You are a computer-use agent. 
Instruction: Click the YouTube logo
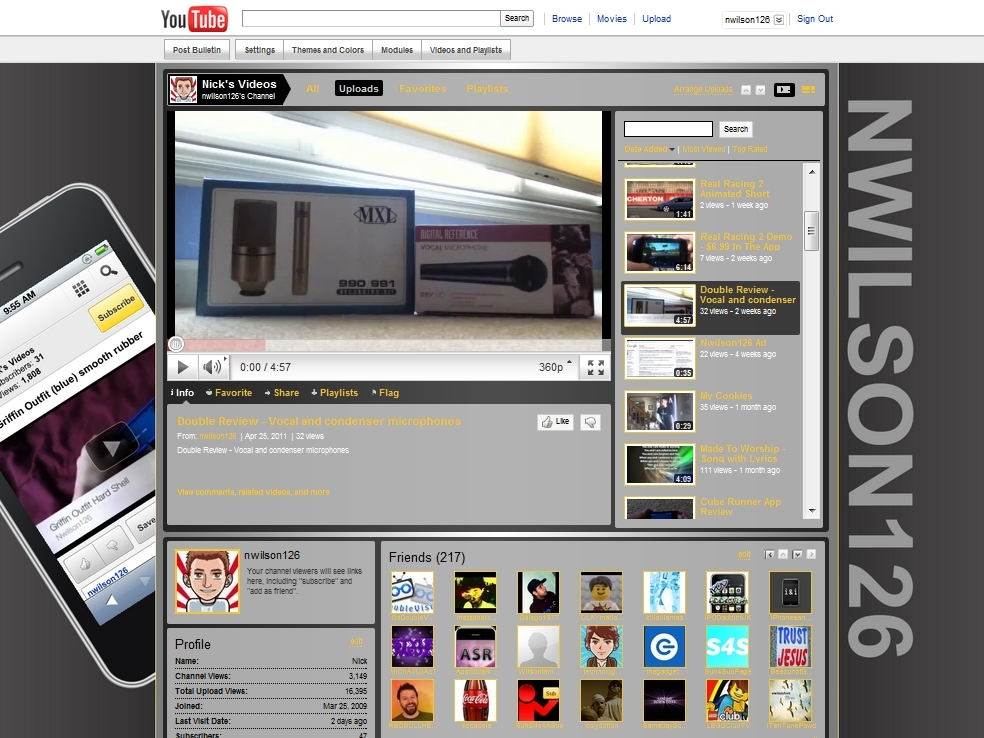tap(194, 19)
